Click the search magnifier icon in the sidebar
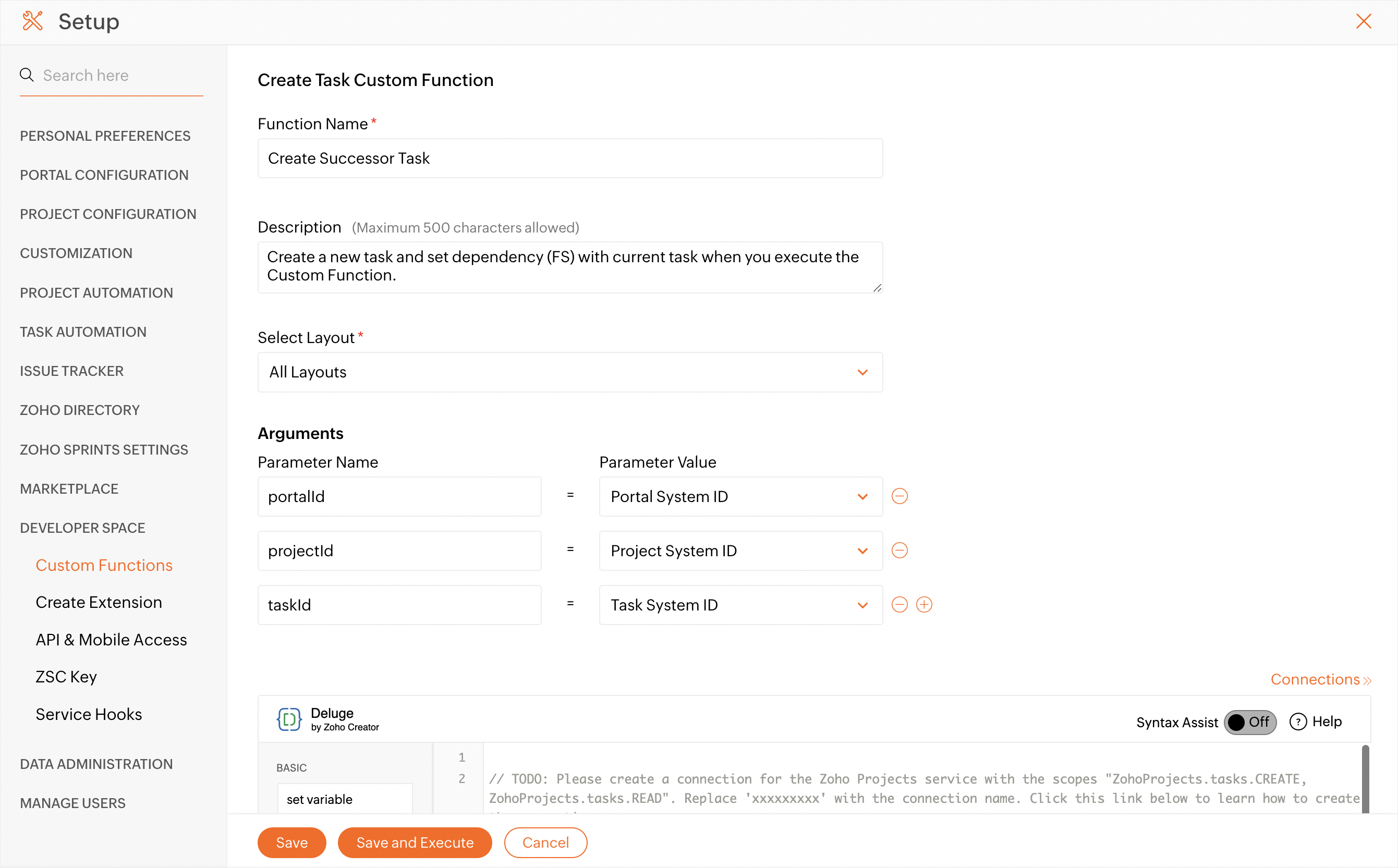The image size is (1398, 868). pyautogui.click(x=27, y=75)
